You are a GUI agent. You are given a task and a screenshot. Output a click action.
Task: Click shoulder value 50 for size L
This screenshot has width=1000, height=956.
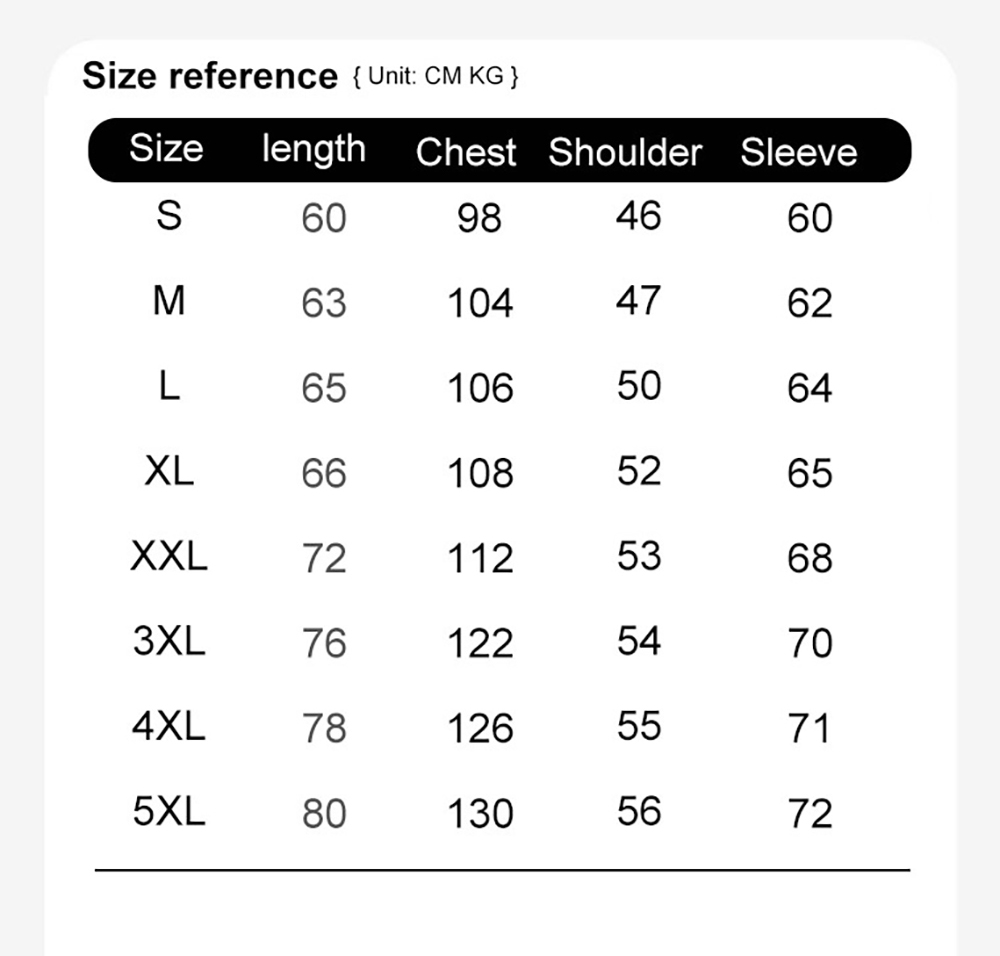point(639,386)
